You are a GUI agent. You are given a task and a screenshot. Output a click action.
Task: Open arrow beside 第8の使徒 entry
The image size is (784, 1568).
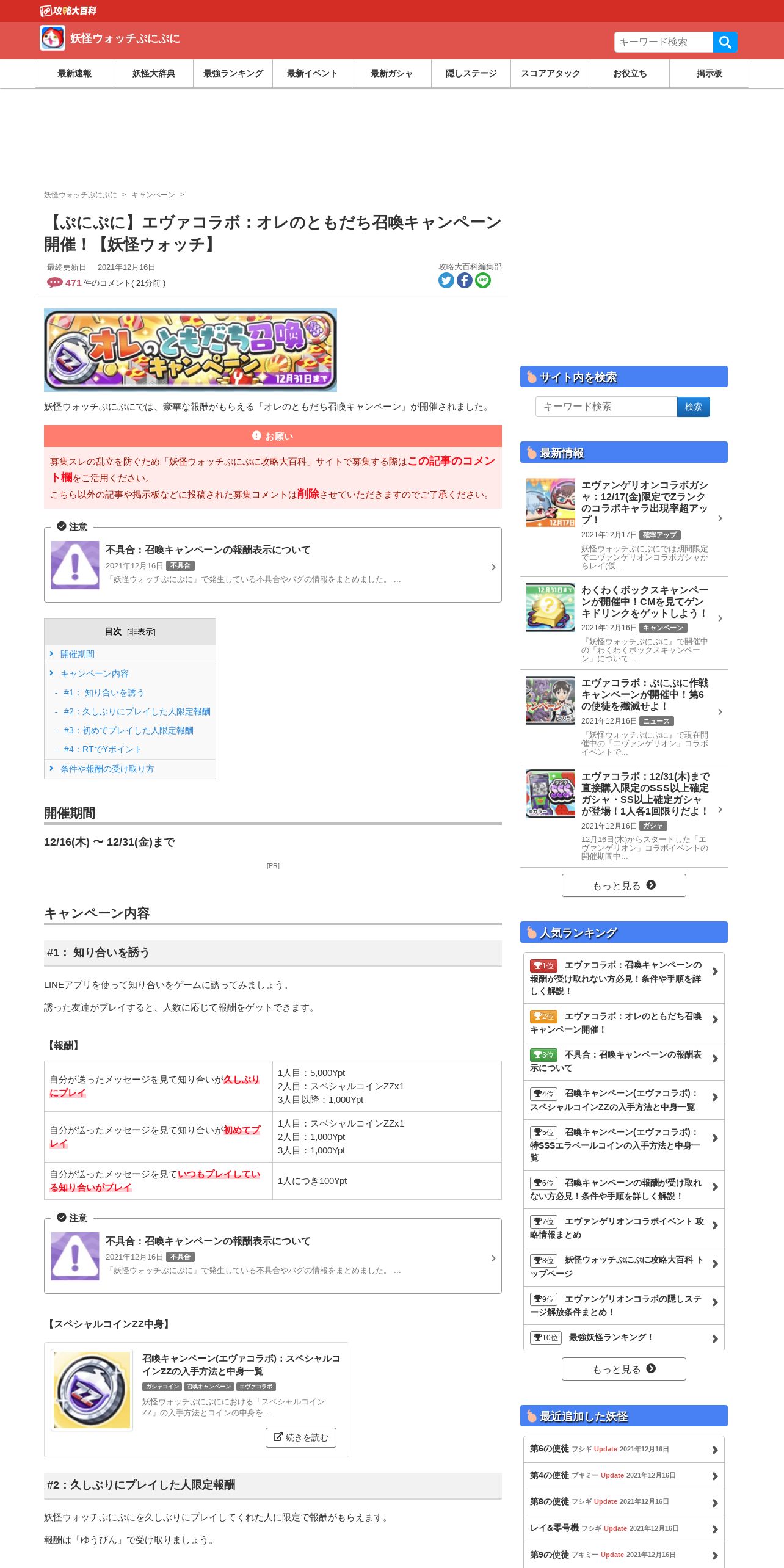tap(715, 1503)
